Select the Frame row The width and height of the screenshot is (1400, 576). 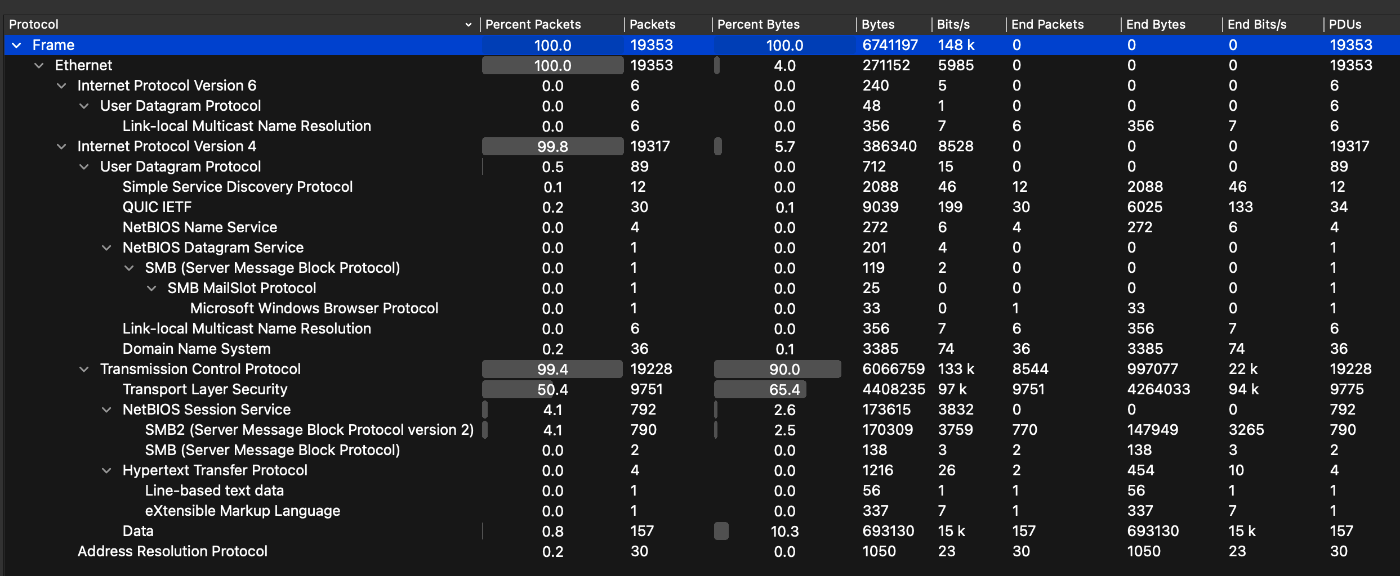[x=700, y=45]
